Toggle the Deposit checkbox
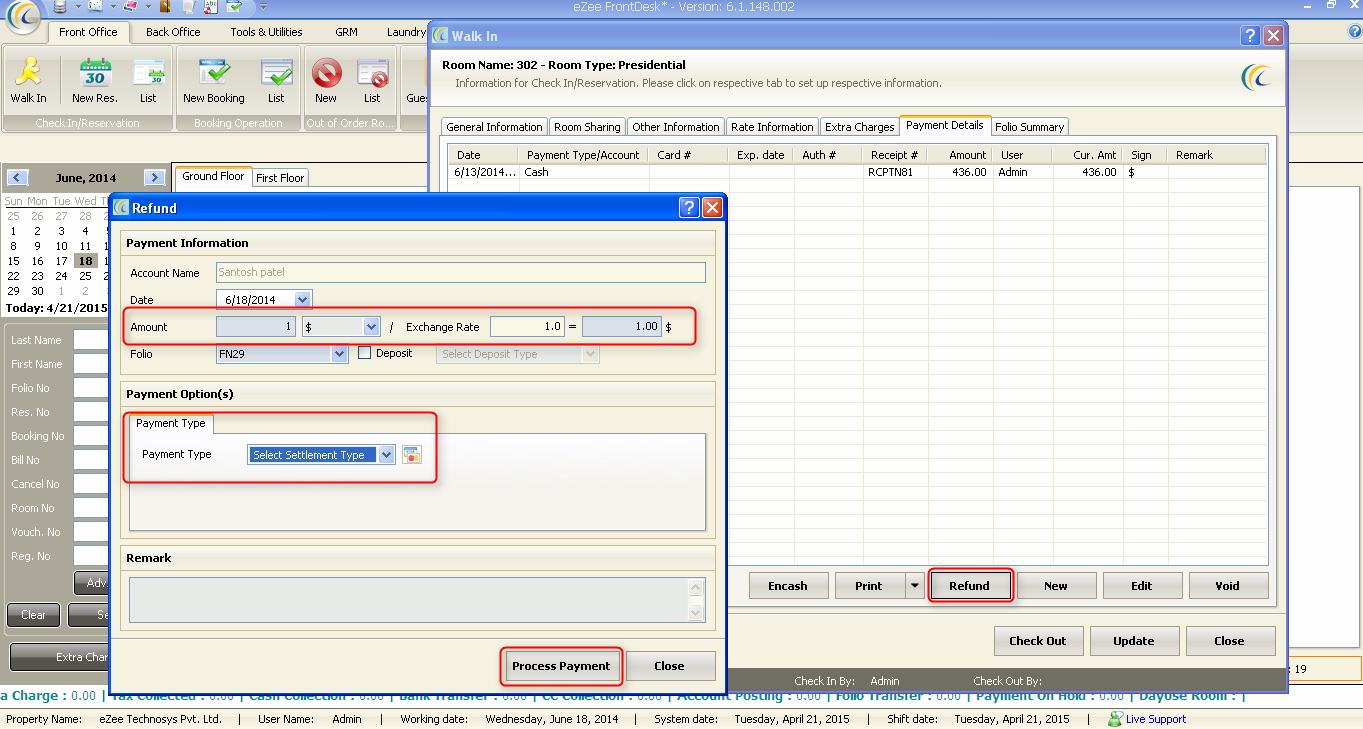This screenshot has width=1363, height=729. pos(364,353)
